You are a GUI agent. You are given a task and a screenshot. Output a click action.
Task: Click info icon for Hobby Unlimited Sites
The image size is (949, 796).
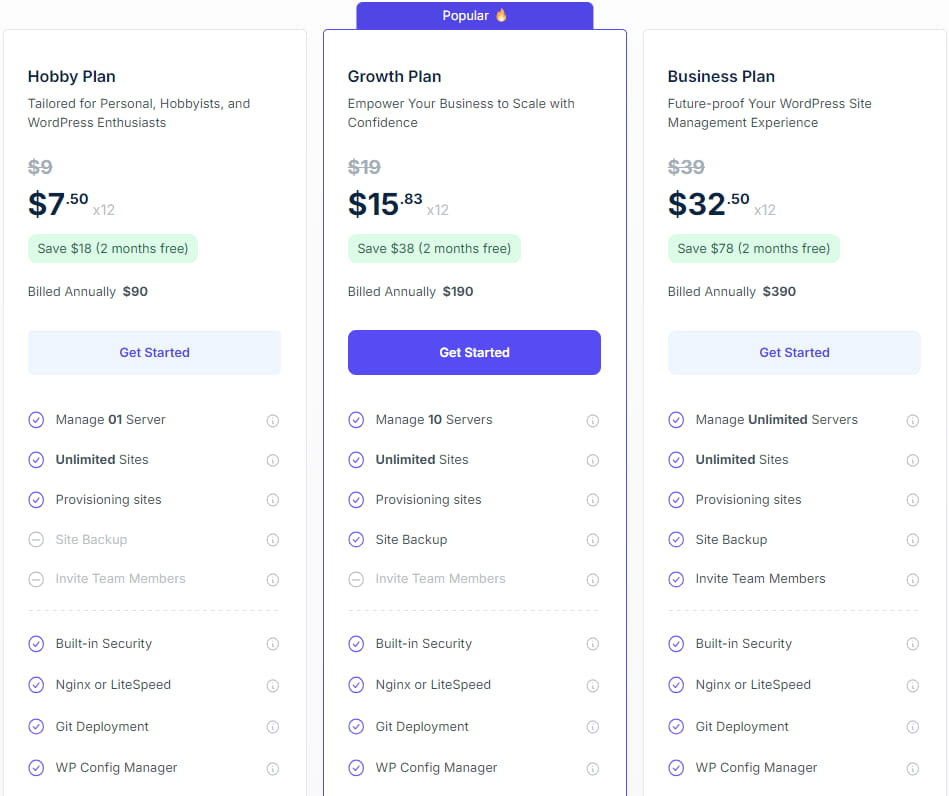(x=273, y=461)
